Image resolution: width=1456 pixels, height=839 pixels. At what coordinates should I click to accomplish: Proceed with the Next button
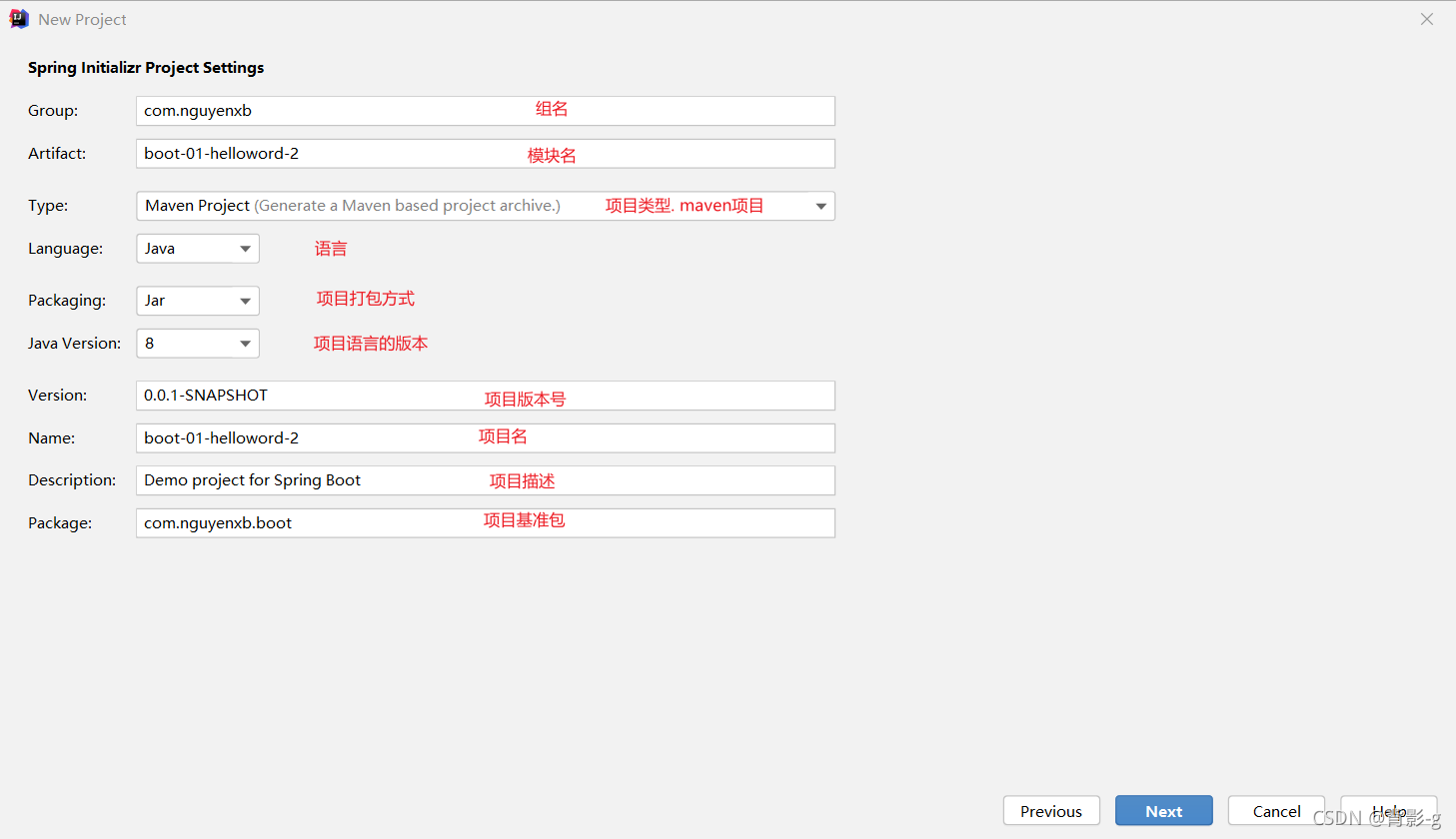1164,811
